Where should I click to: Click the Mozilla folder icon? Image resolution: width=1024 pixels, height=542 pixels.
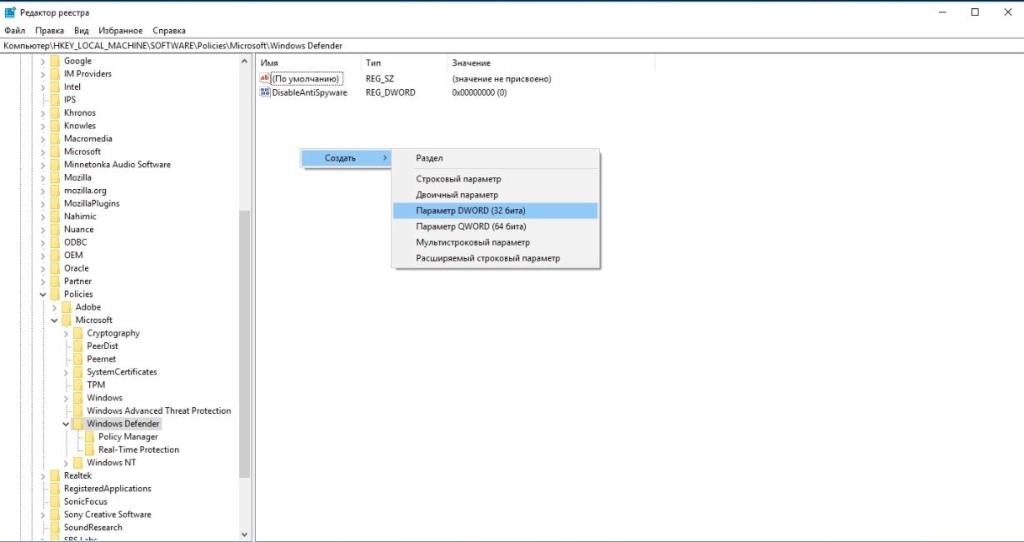pyautogui.click(x=56, y=178)
